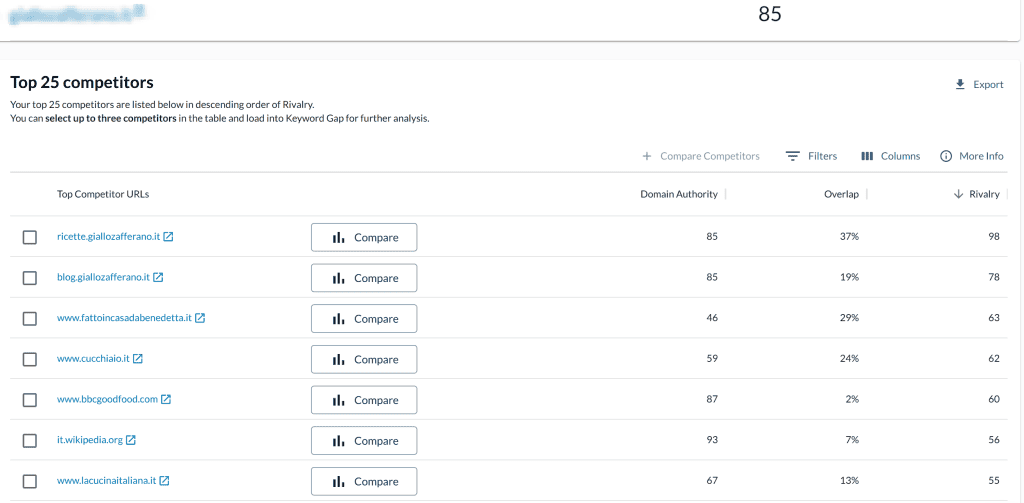Click the Columns bars icon
Screen dimensions: 1024x503
point(867,156)
